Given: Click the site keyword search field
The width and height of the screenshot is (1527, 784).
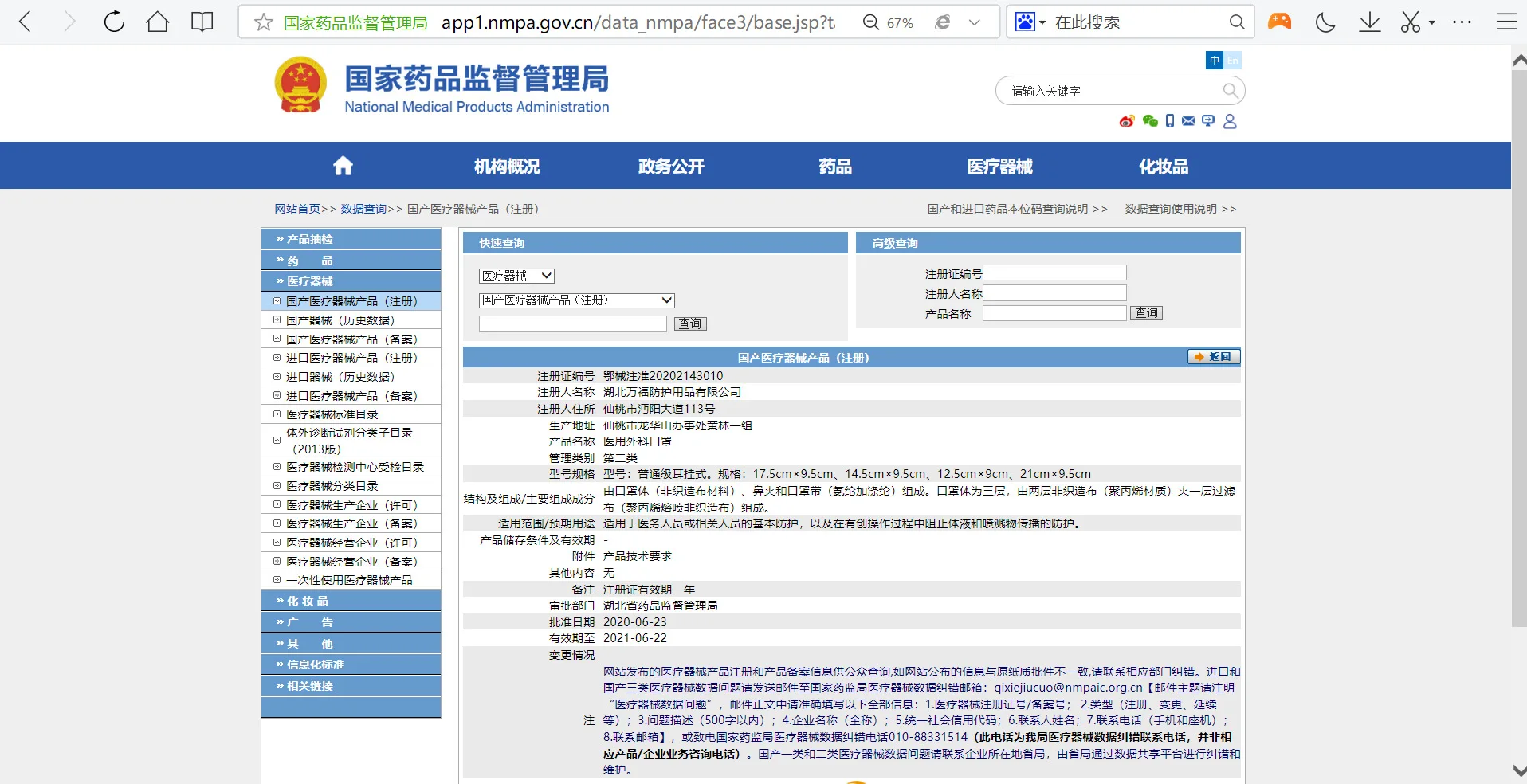Looking at the screenshot, I should coord(1113,91).
